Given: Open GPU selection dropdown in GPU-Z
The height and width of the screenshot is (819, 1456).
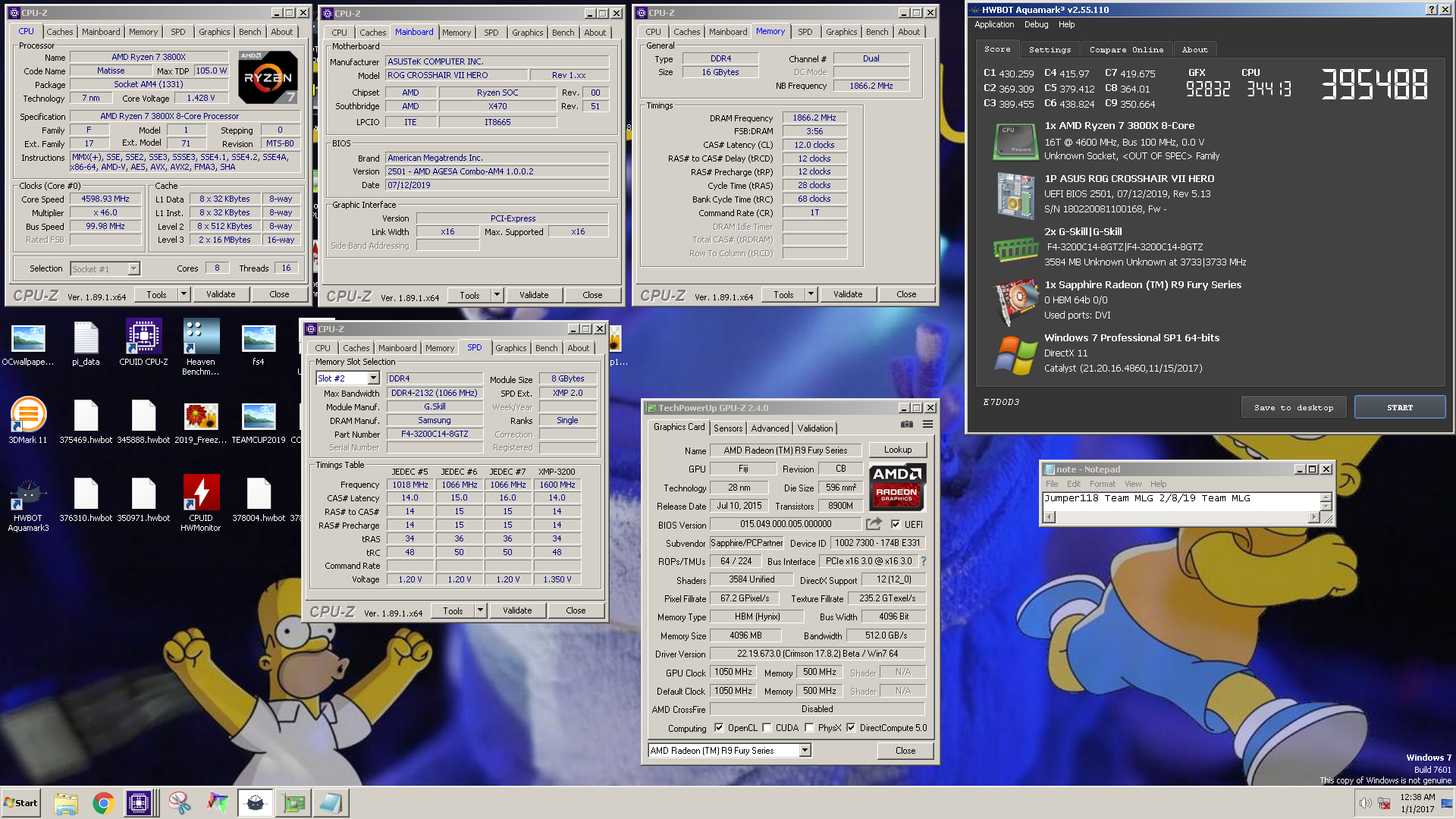Looking at the screenshot, I should (x=805, y=751).
